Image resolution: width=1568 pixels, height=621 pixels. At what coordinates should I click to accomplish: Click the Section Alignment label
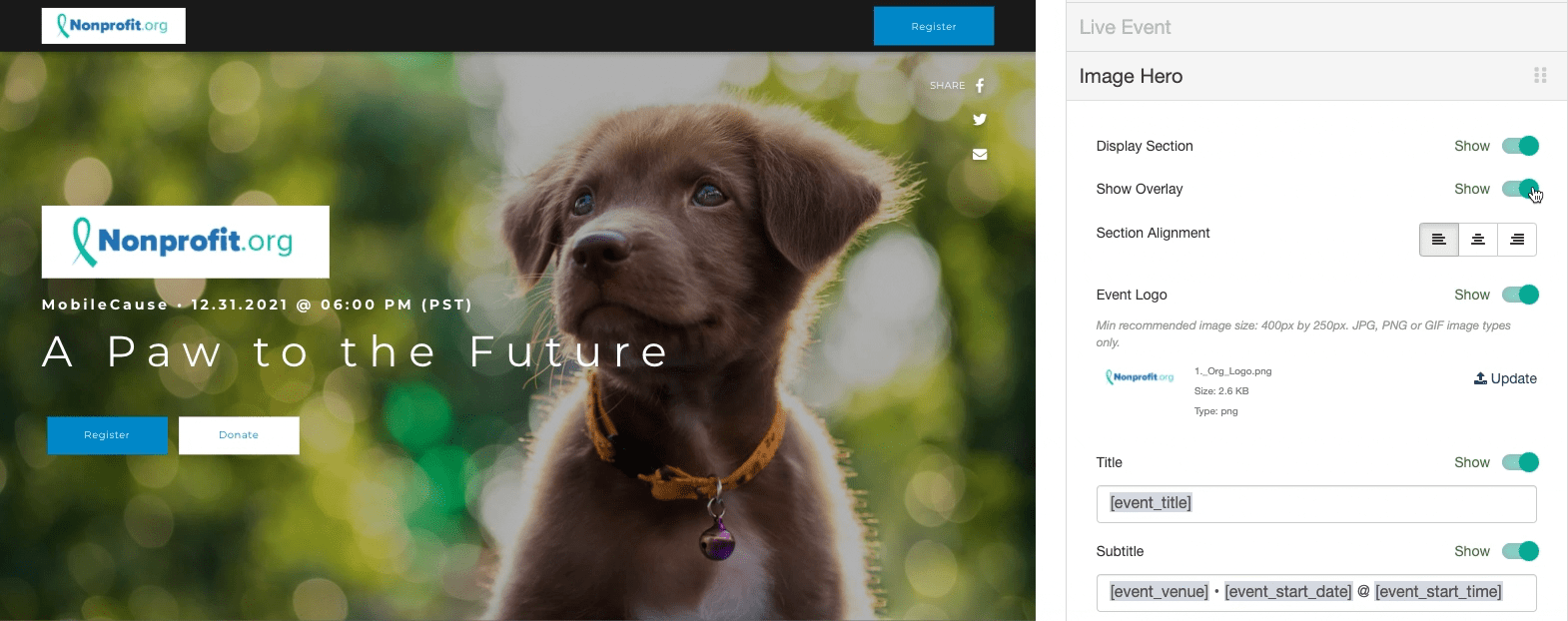[x=1153, y=233]
